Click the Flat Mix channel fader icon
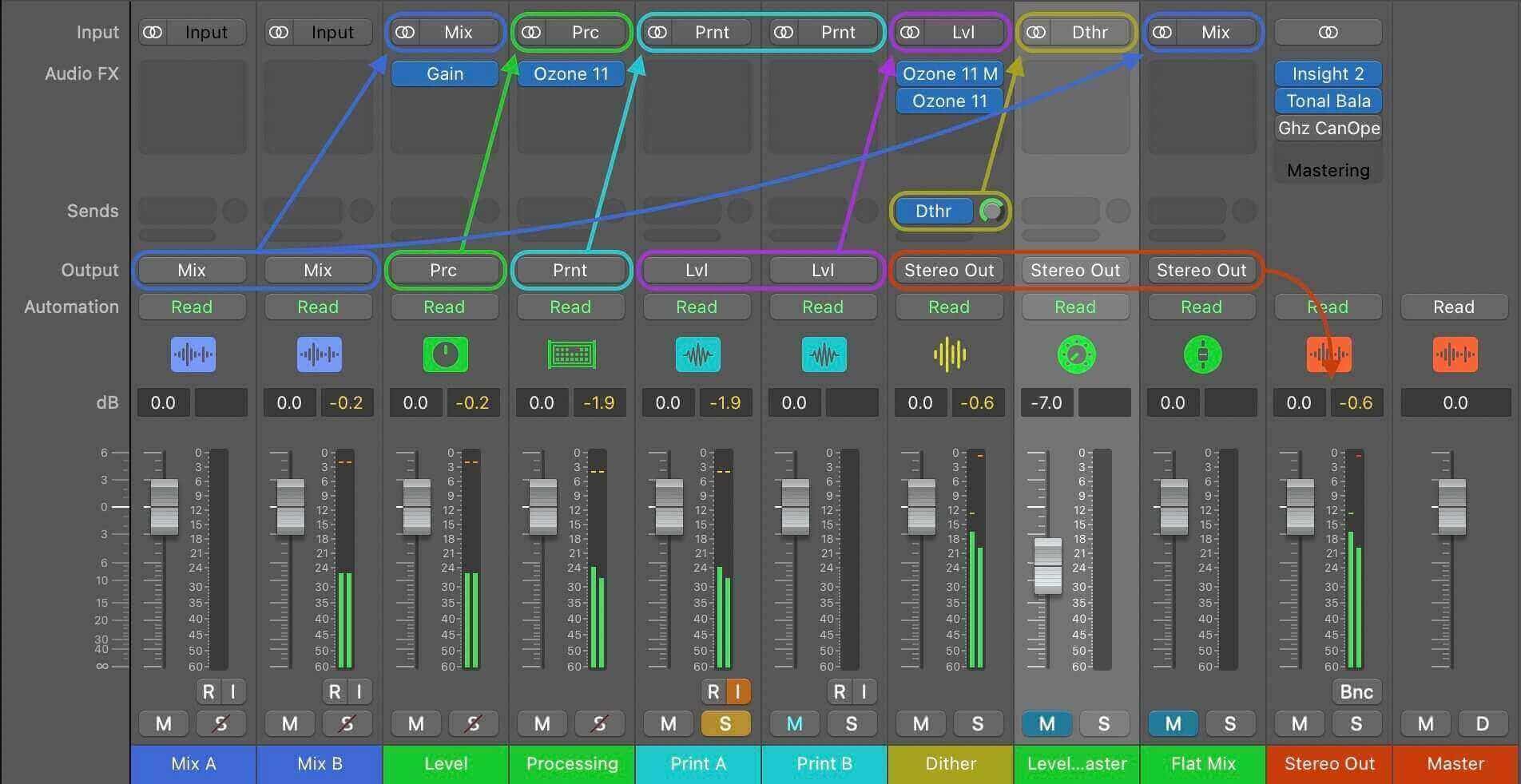 [x=1202, y=354]
